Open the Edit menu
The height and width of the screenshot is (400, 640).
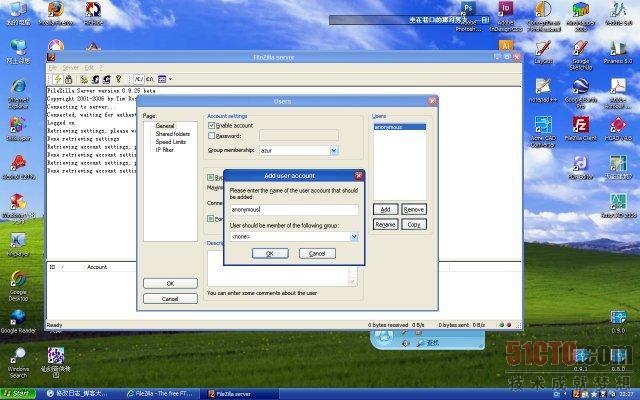89,67
